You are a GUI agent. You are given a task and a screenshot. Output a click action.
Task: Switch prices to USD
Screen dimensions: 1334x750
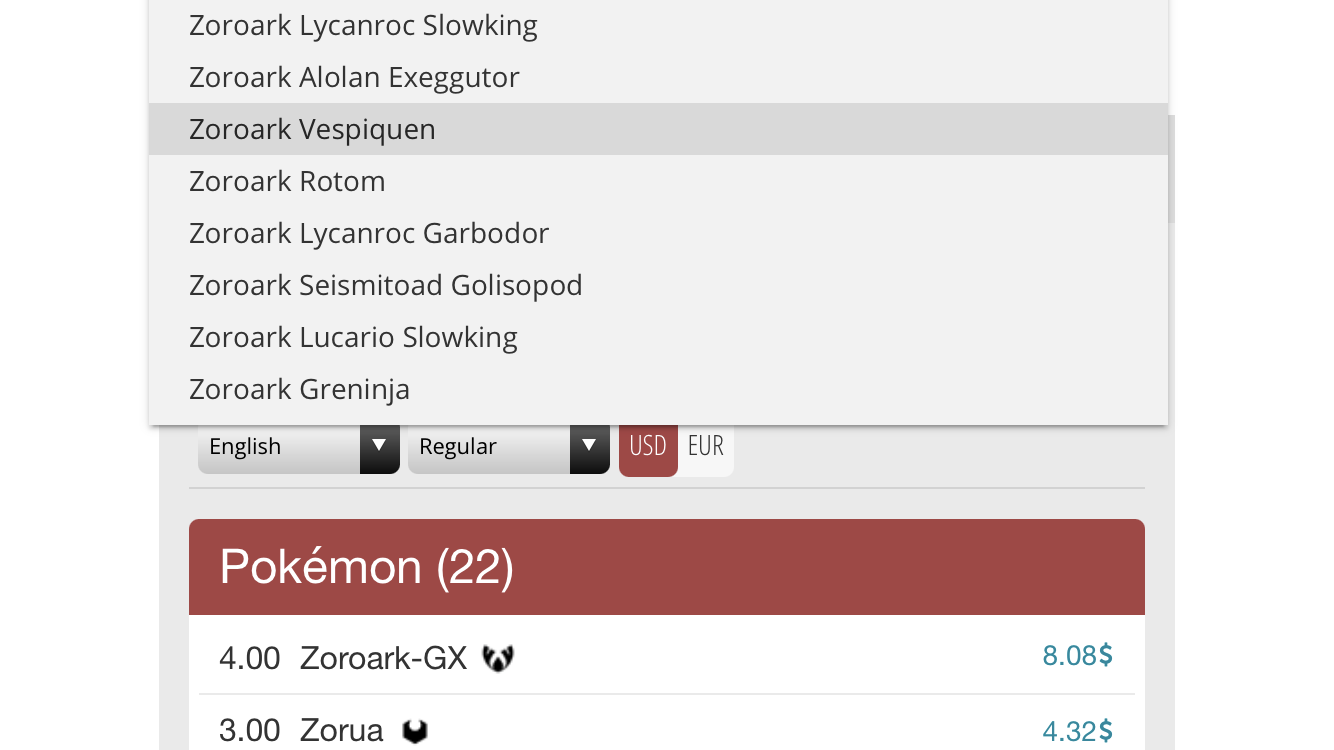(x=648, y=446)
